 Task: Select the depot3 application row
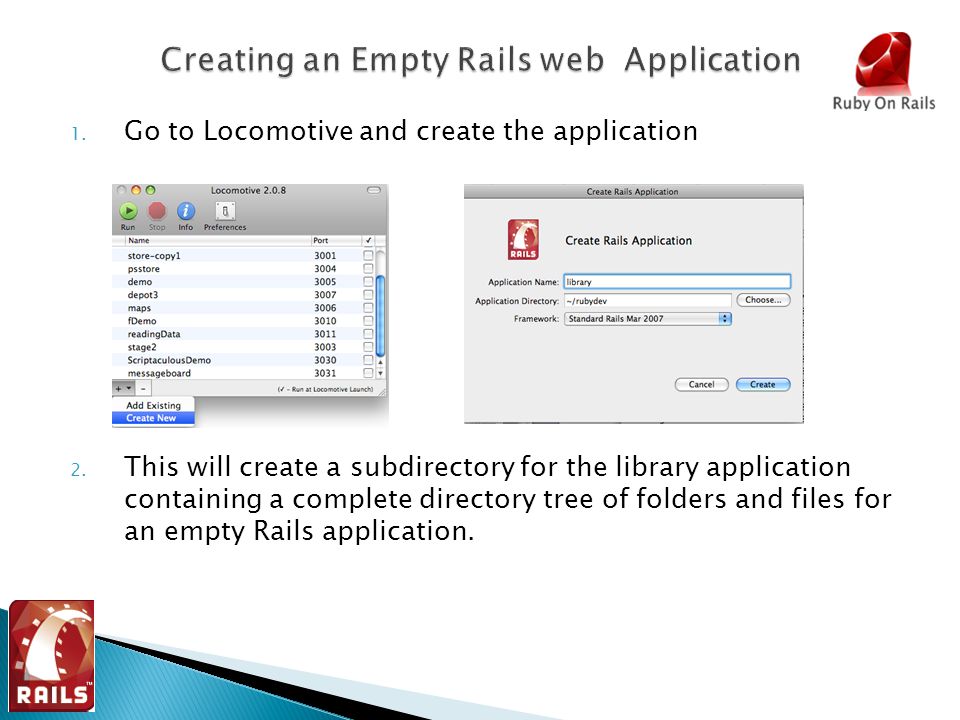tap(244, 294)
